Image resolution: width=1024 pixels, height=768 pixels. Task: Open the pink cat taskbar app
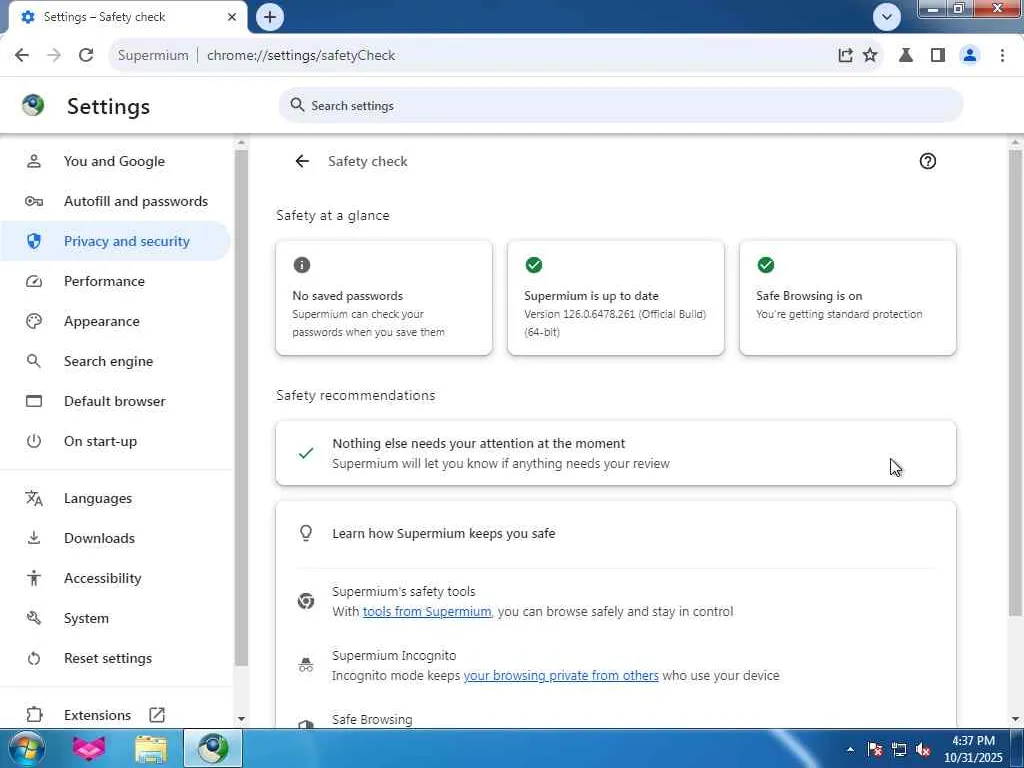[x=89, y=748]
